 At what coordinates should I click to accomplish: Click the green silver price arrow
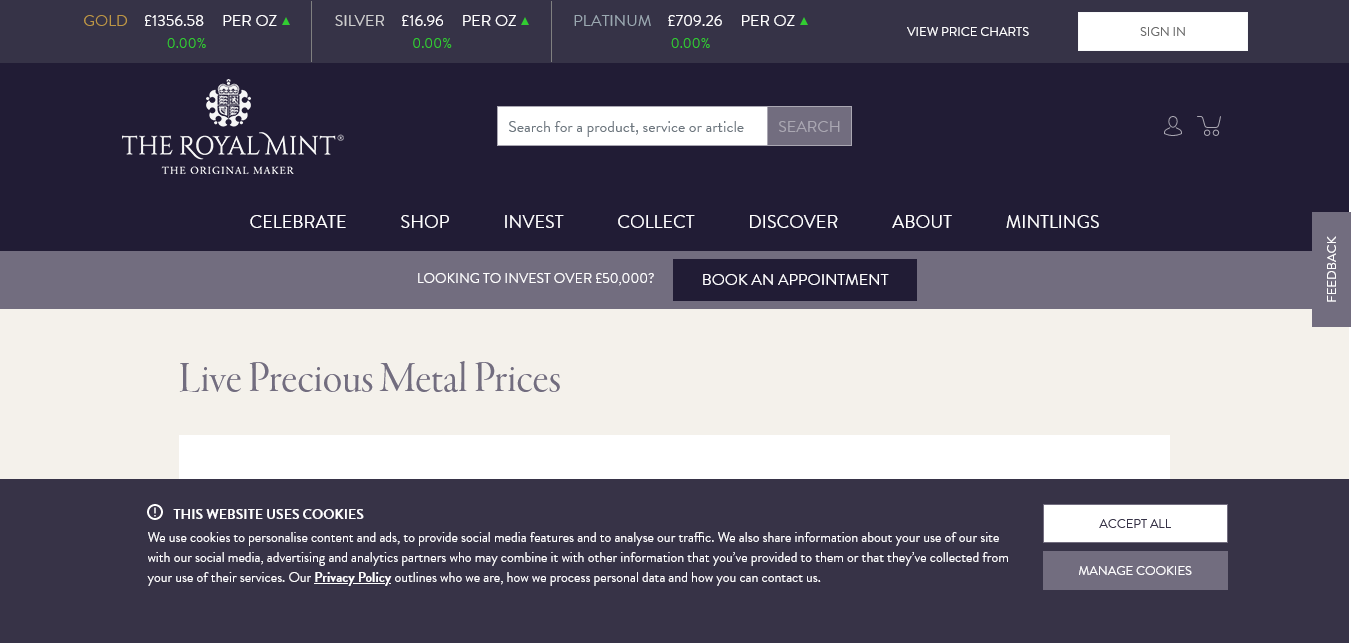526,21
